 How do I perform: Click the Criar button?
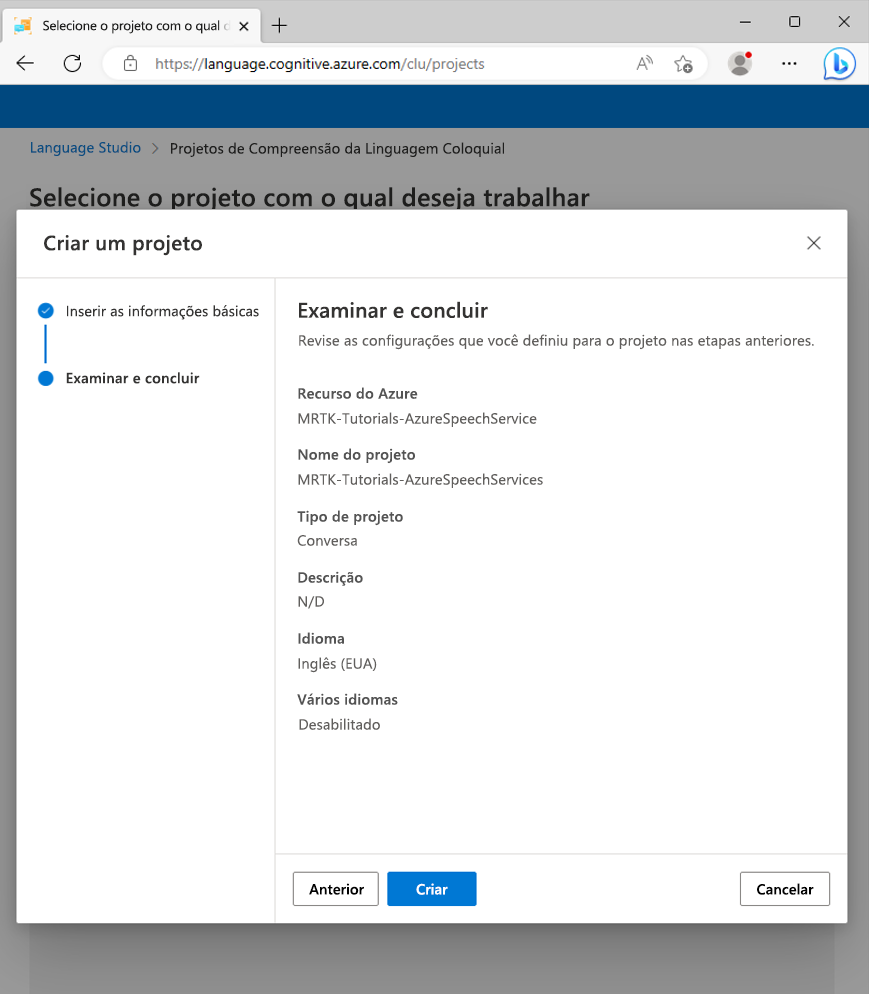(432, 889)
